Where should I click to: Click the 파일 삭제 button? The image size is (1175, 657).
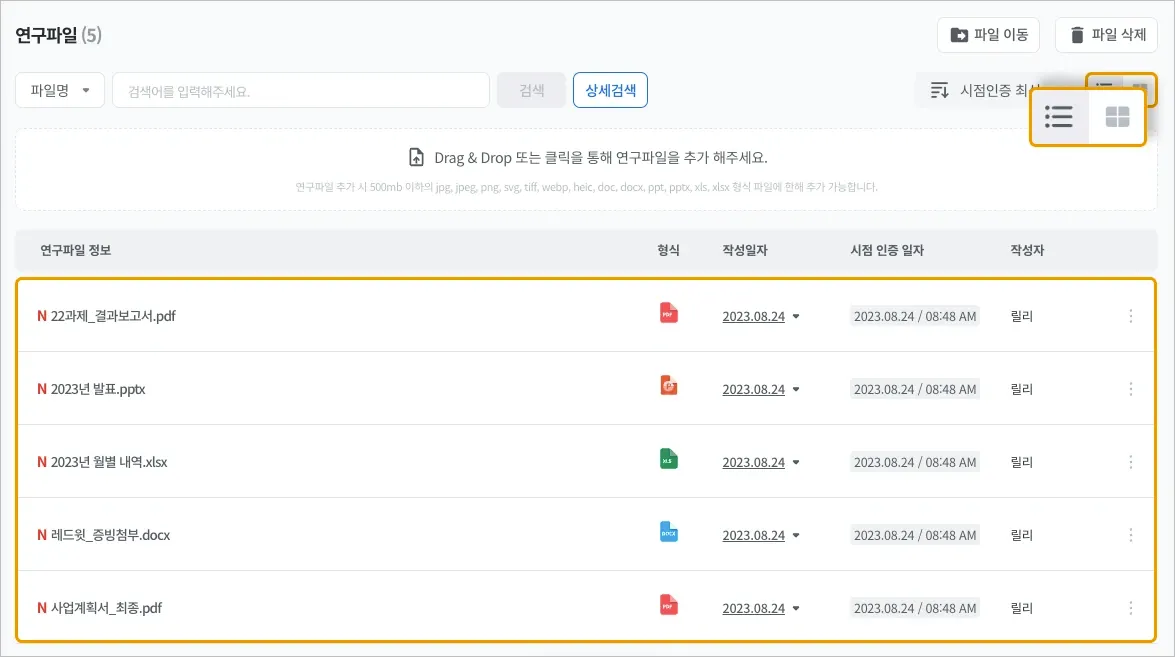(x=1106, y=35)
